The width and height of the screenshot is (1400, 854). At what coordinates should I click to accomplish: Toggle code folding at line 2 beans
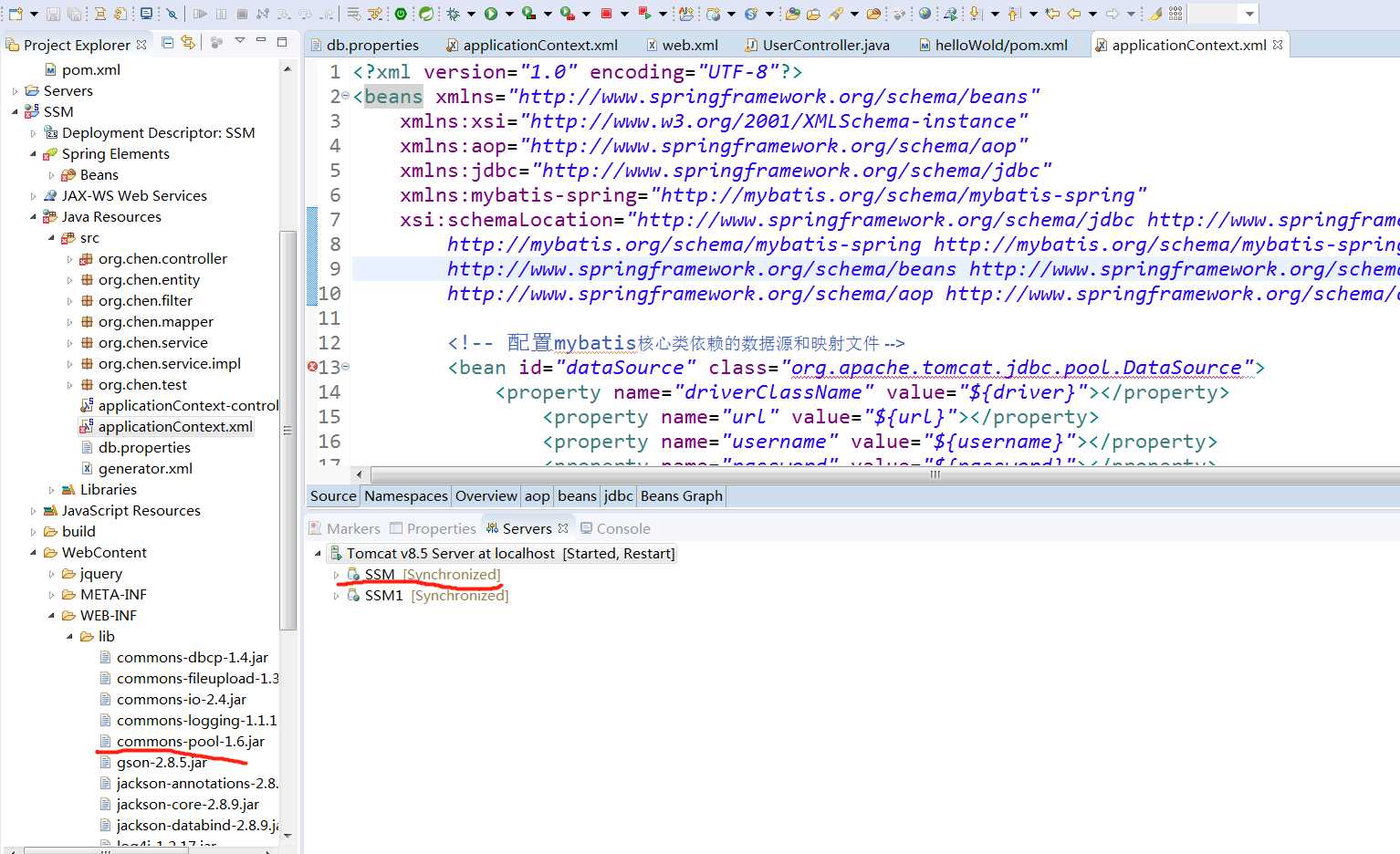(345, 97)
